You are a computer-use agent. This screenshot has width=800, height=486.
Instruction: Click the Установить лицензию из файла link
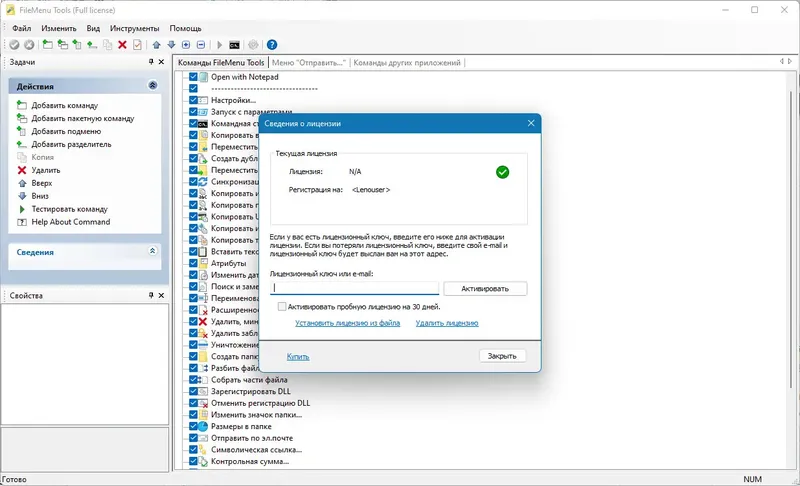[x=347, y=323]
